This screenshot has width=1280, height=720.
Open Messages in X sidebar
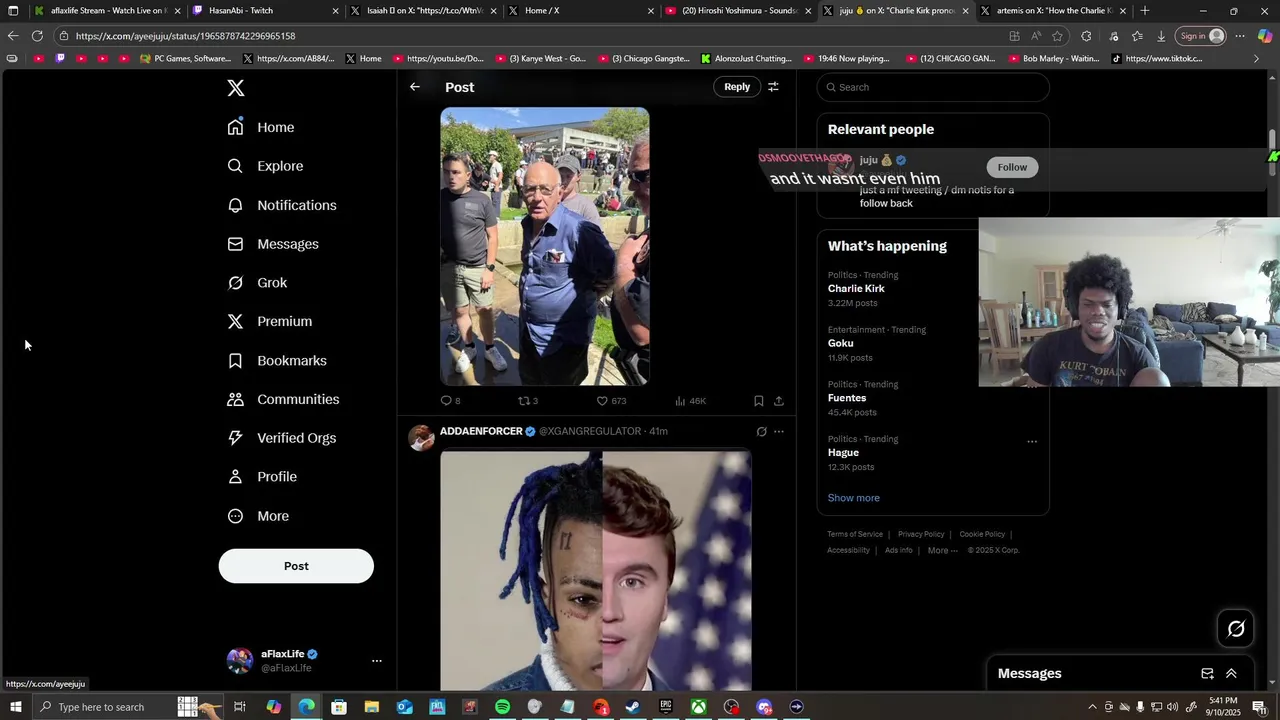273,244
